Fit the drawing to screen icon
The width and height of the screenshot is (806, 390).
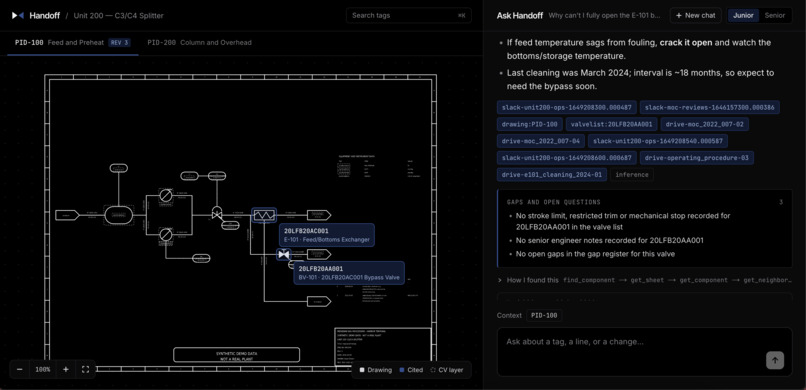(85, 369)
